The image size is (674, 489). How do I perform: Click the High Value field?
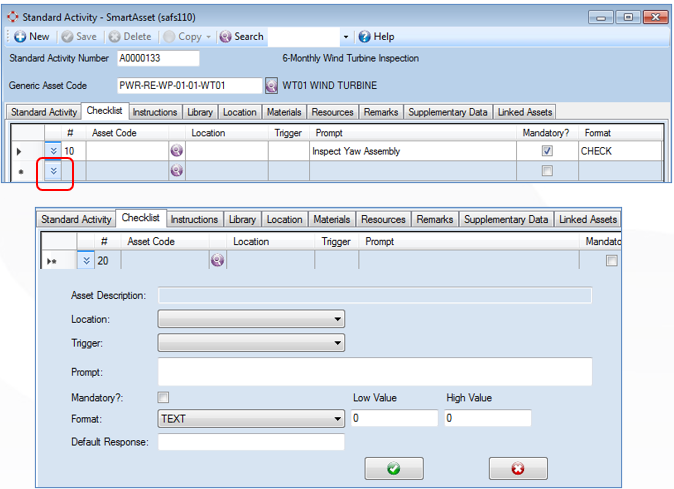pos(488,418)
